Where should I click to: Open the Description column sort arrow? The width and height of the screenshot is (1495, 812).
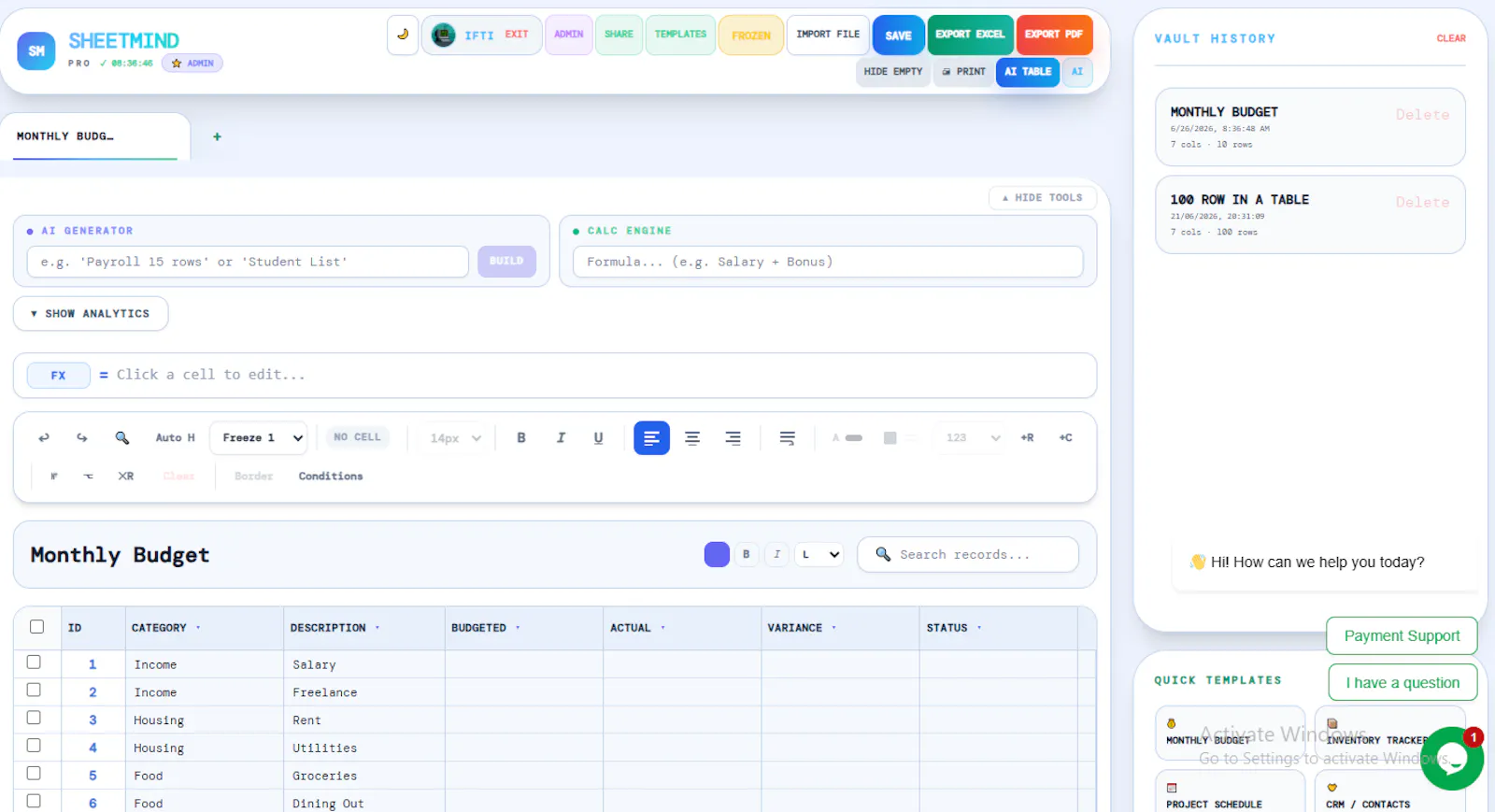pos(377,628)
